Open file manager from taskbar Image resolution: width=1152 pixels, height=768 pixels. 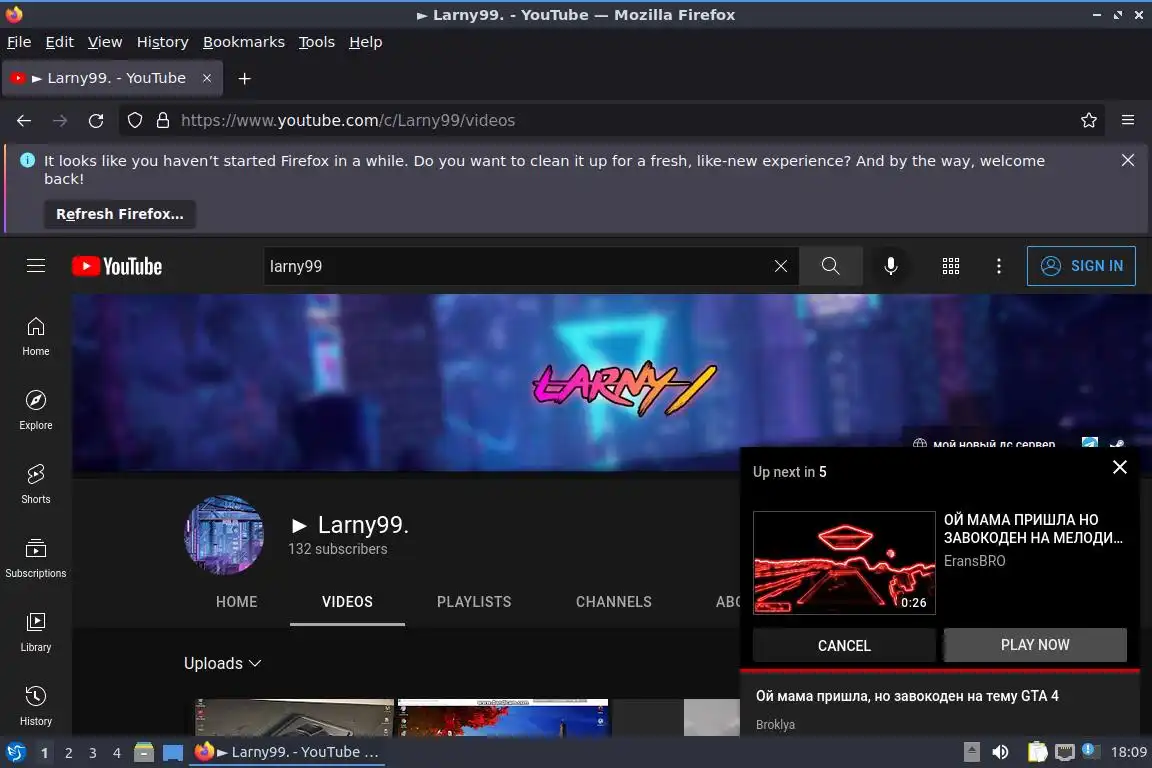(144, 753)
